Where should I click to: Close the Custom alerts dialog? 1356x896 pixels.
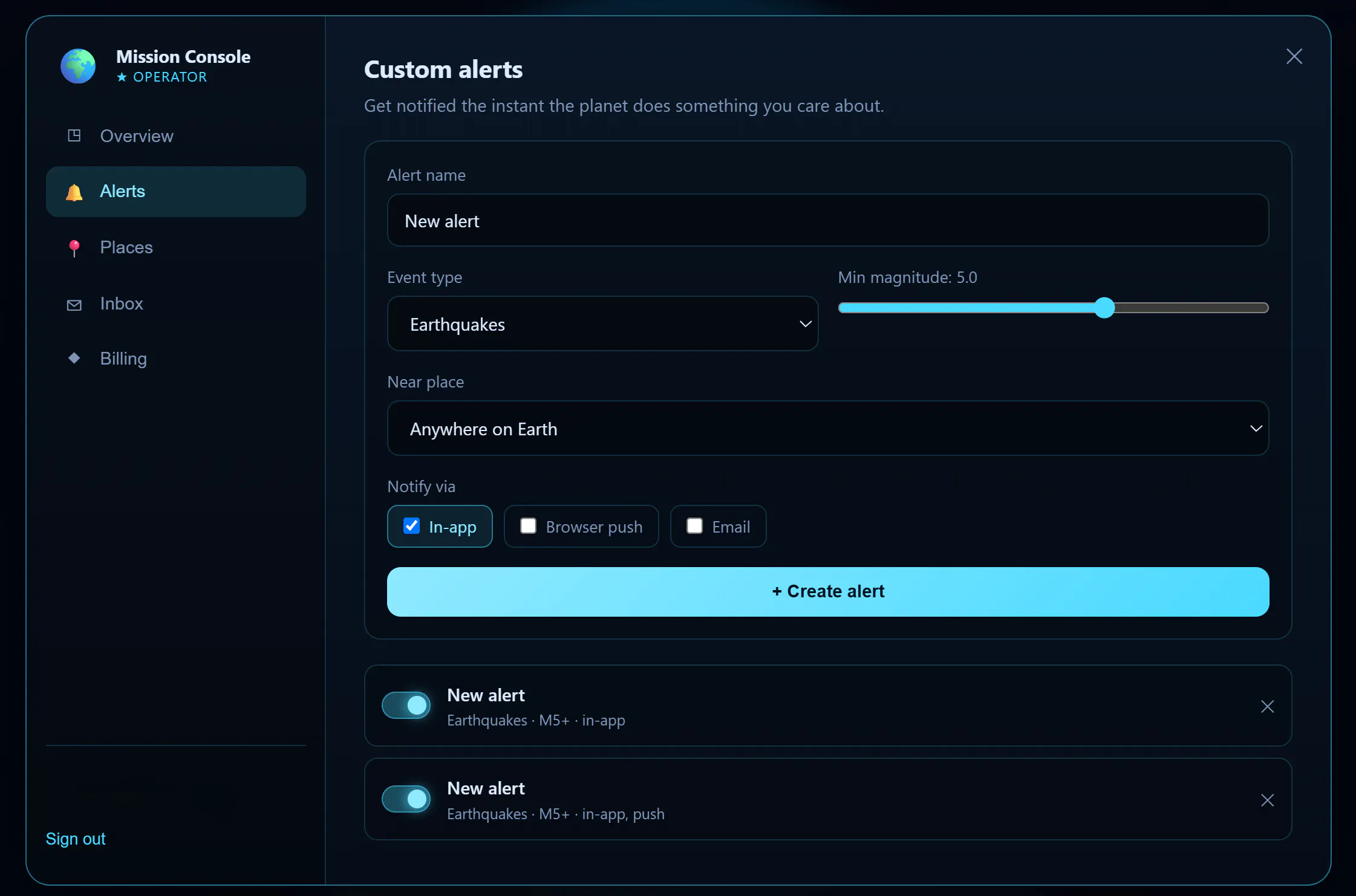[1294, 56]
